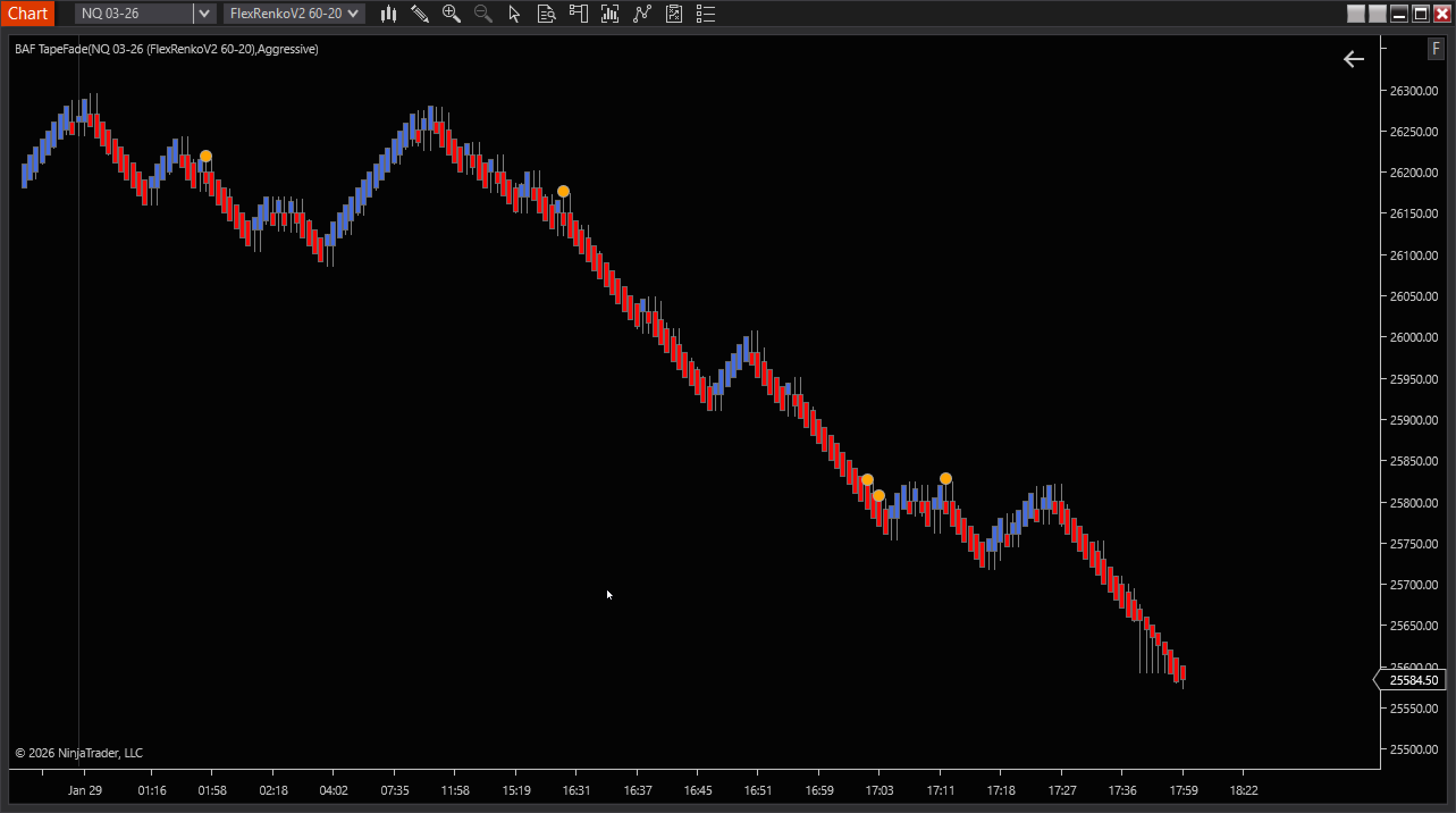The height and width of the screenshot is (813, 1456).
Task: Click the zoom out magnifier
Action: point(483,14)
